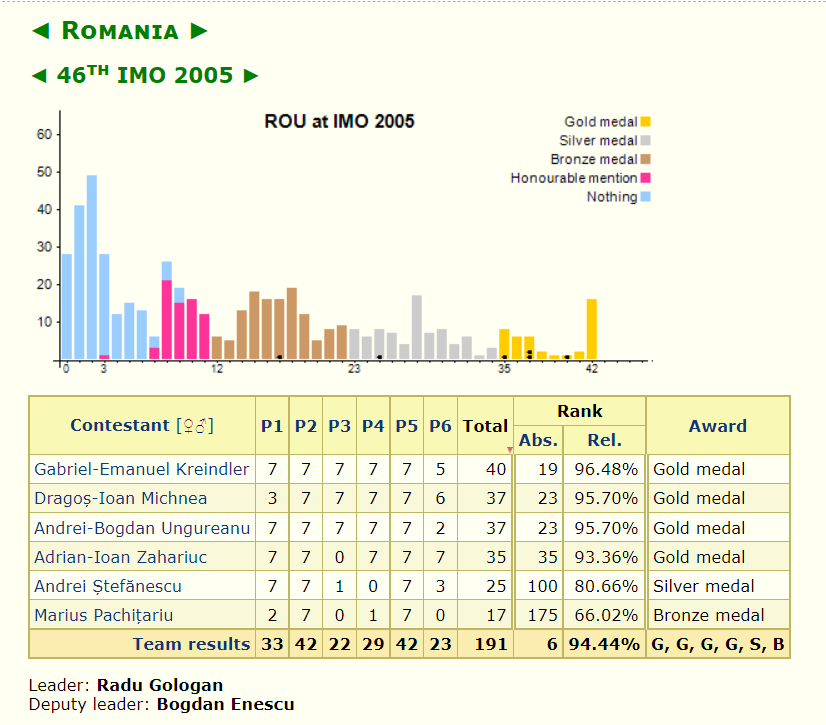Select Kreindler's P6 score 5
This screenshot has height=725, width=826.
click(440, 469)
